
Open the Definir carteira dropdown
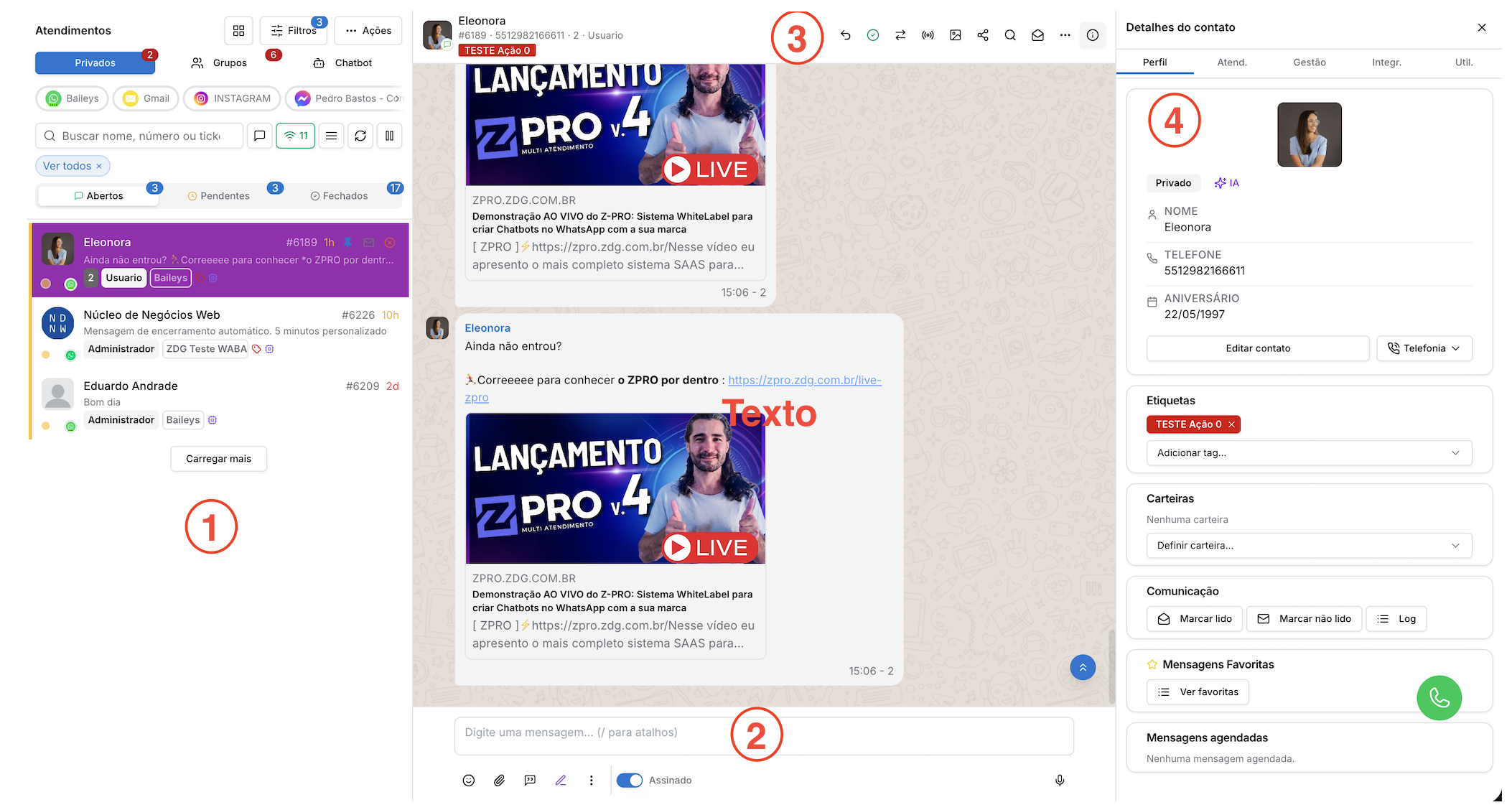pyautogui.click(x=1309, y=546)
